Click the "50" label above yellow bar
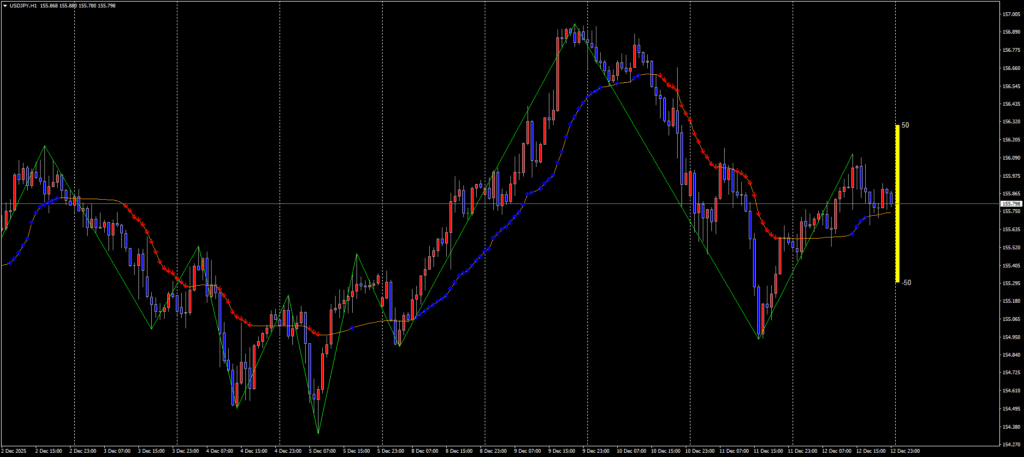The height and width of the screenshot is (457, 1024). pos(905,126)
